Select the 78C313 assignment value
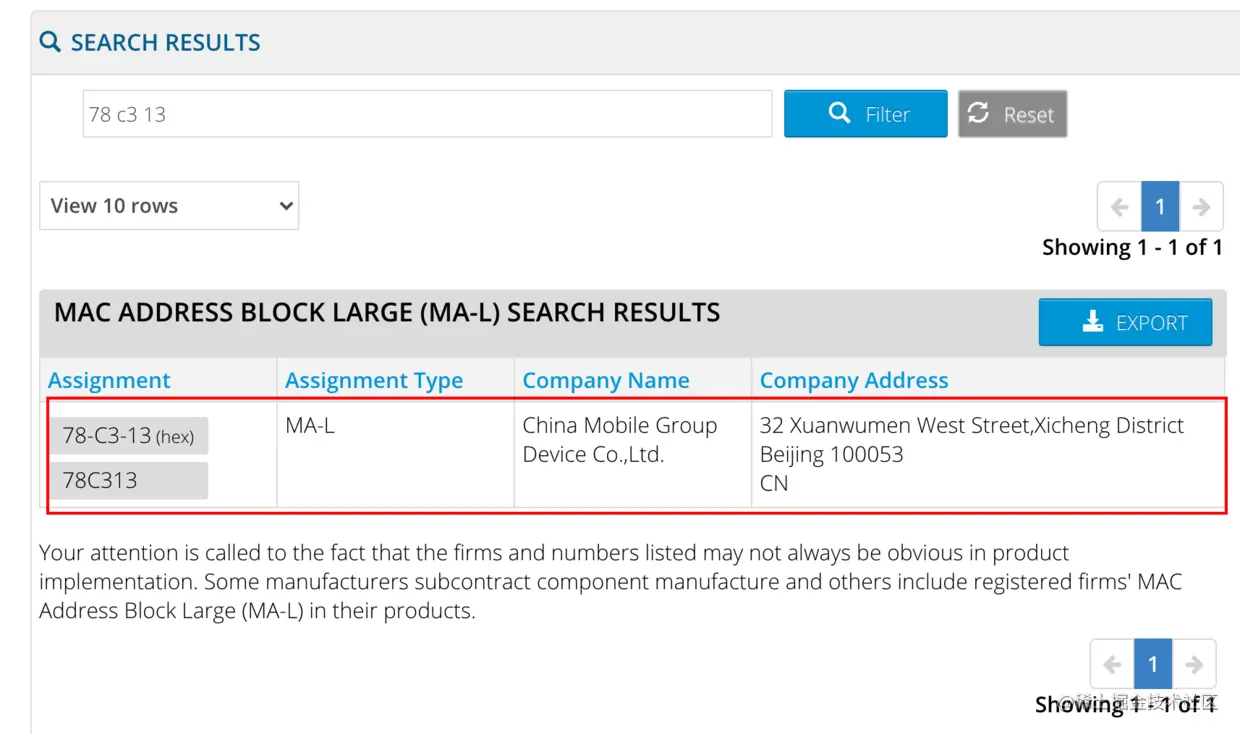Image resolution: width=1240 pixels, height=734 pixels. (x=128, y=480)
